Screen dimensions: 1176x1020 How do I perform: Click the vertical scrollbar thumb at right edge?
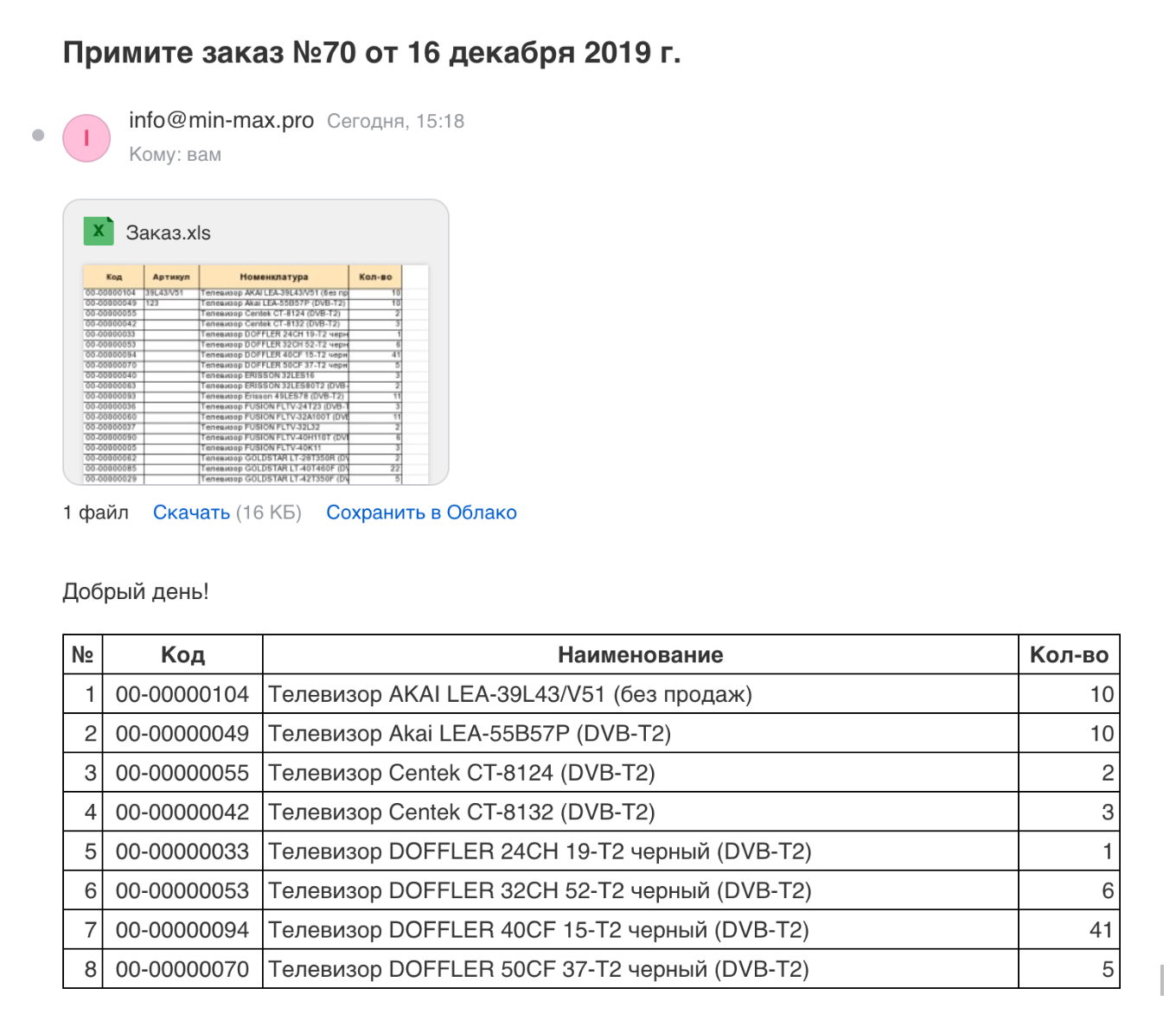click(x=1161, y=981)
